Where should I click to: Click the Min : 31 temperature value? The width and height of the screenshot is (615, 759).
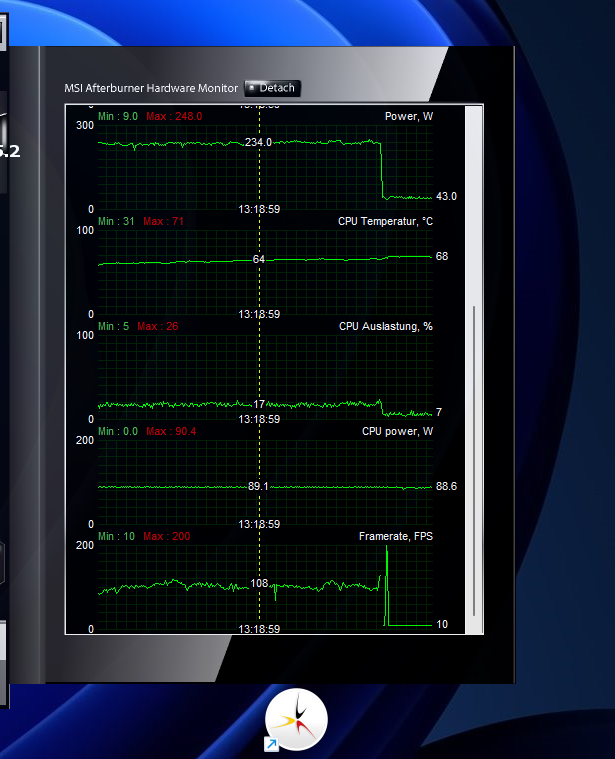click(116, 221)
